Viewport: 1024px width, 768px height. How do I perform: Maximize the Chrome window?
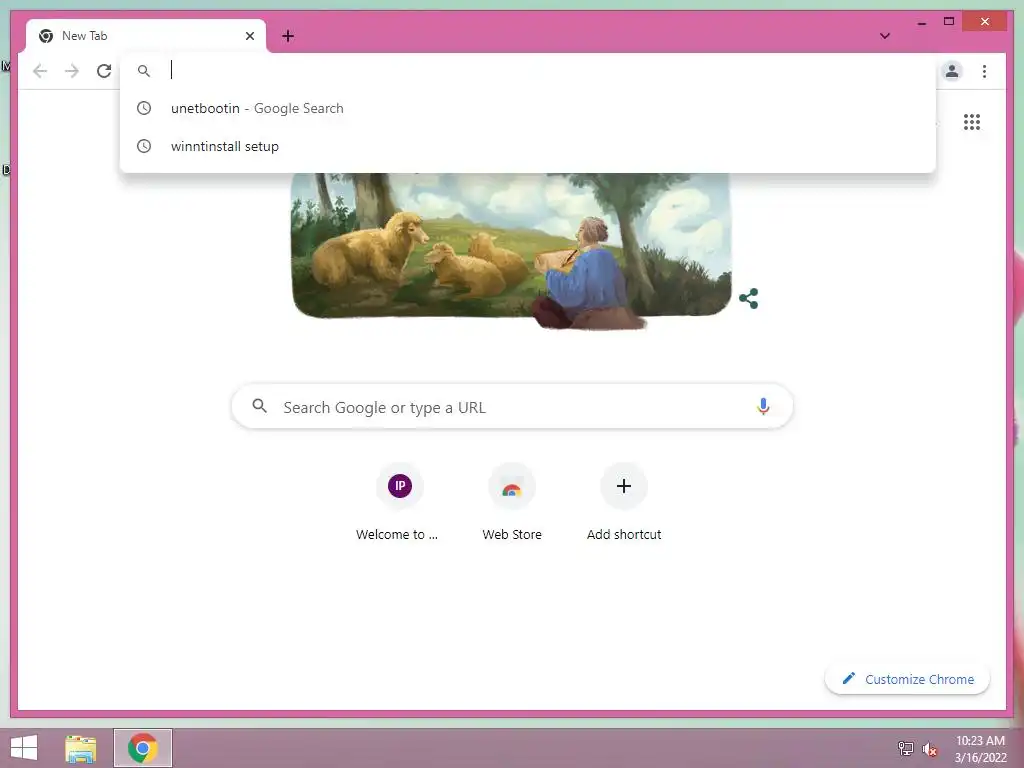tap(949, 22)
